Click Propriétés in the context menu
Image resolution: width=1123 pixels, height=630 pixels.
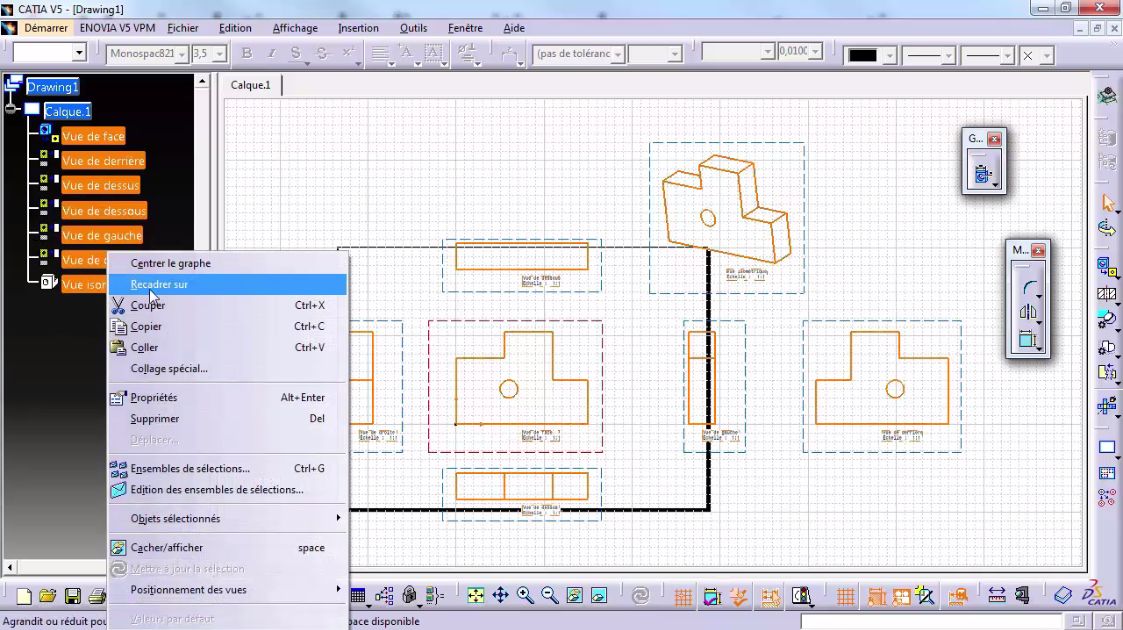pyautogui.click(x=155, y=397)
